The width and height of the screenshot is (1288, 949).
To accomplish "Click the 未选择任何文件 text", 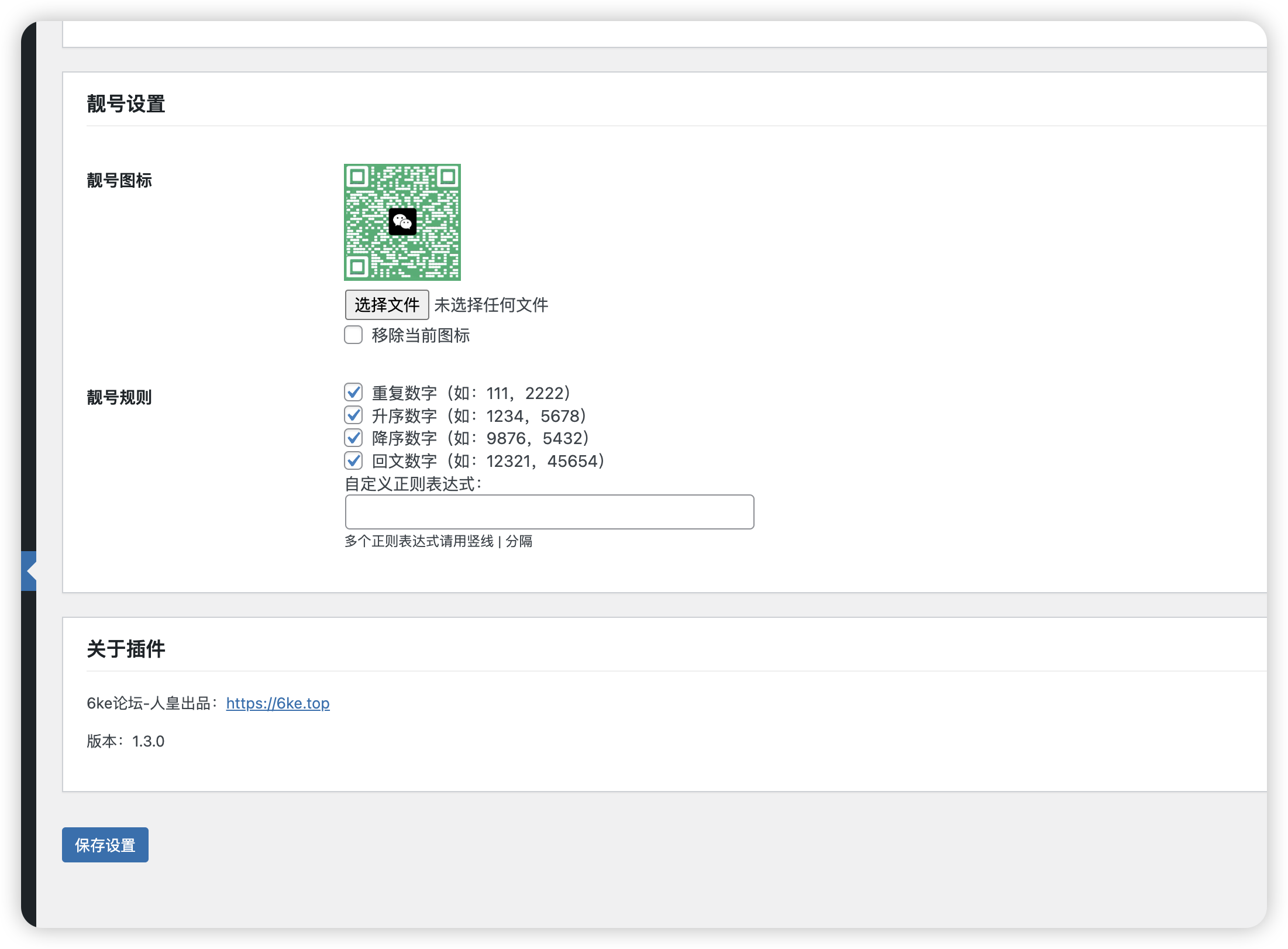I will click(491, 305).
